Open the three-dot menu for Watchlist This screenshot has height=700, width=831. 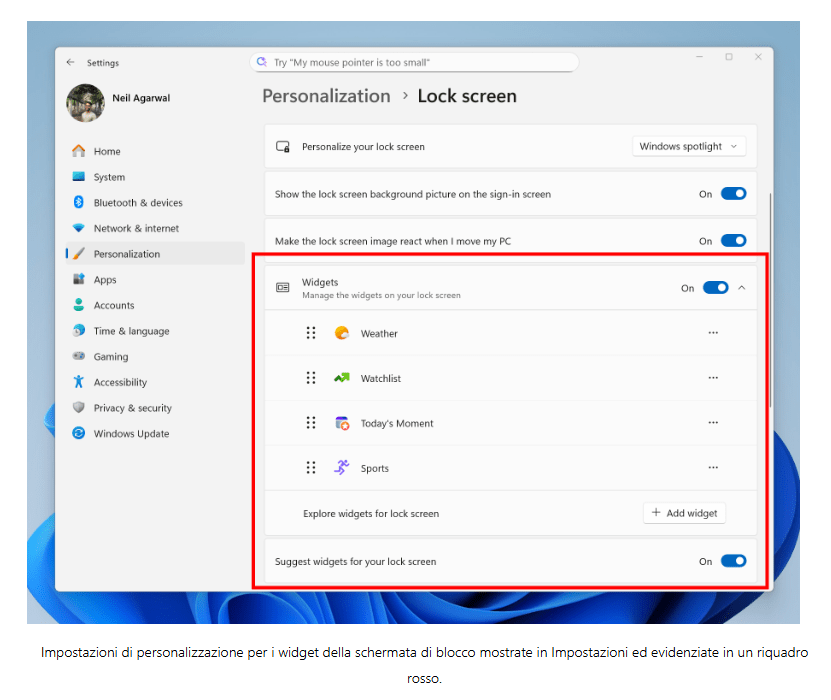713,378
